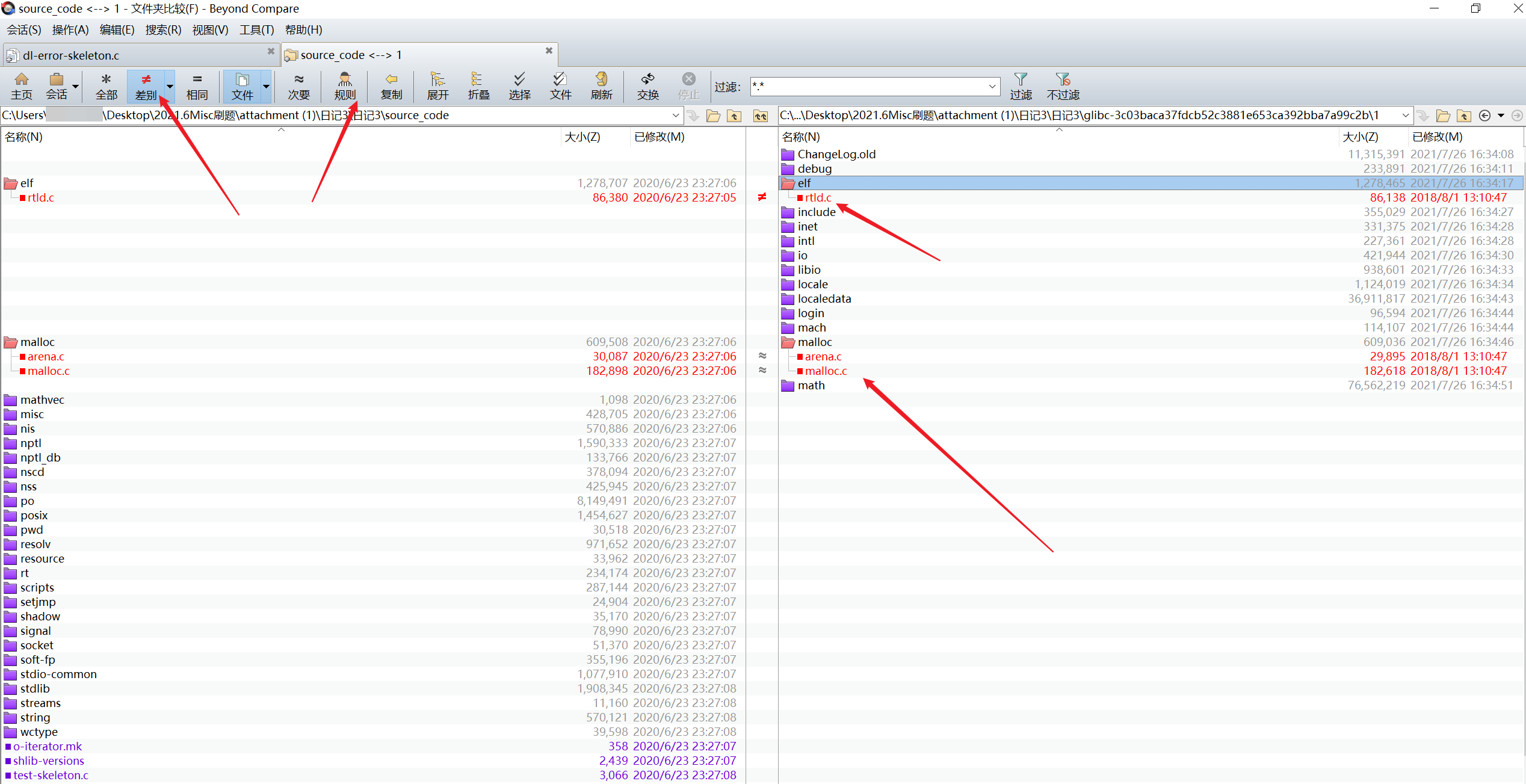Go up one level on right side
Screen dimensions: 1526x784
(1463, 116)
